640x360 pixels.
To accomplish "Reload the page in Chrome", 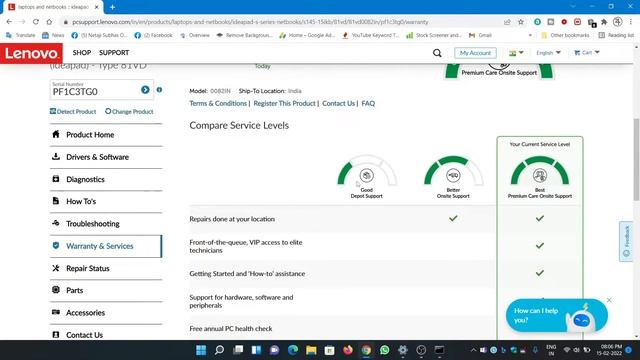I will [x=36, y=22].
